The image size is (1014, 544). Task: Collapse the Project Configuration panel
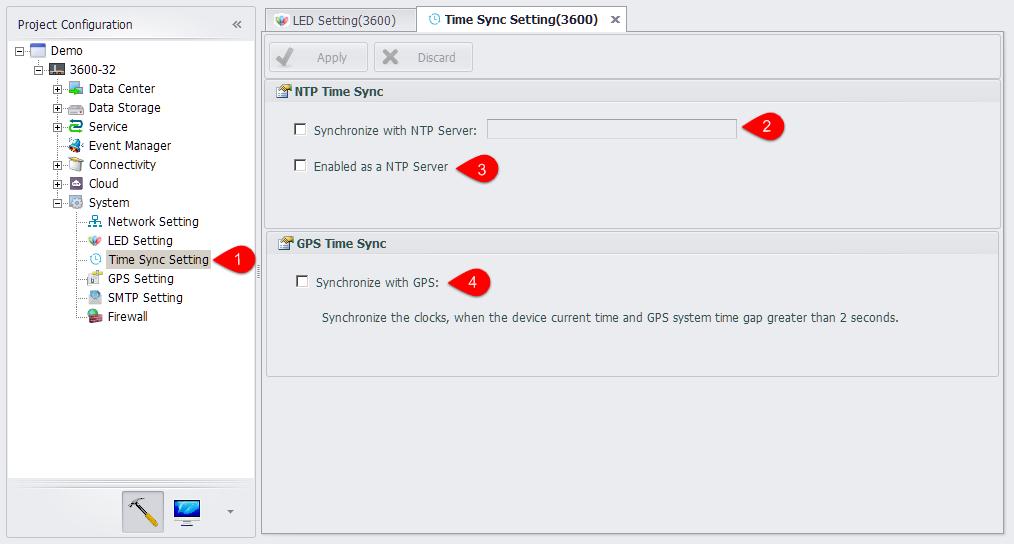(x=237, y=24)
